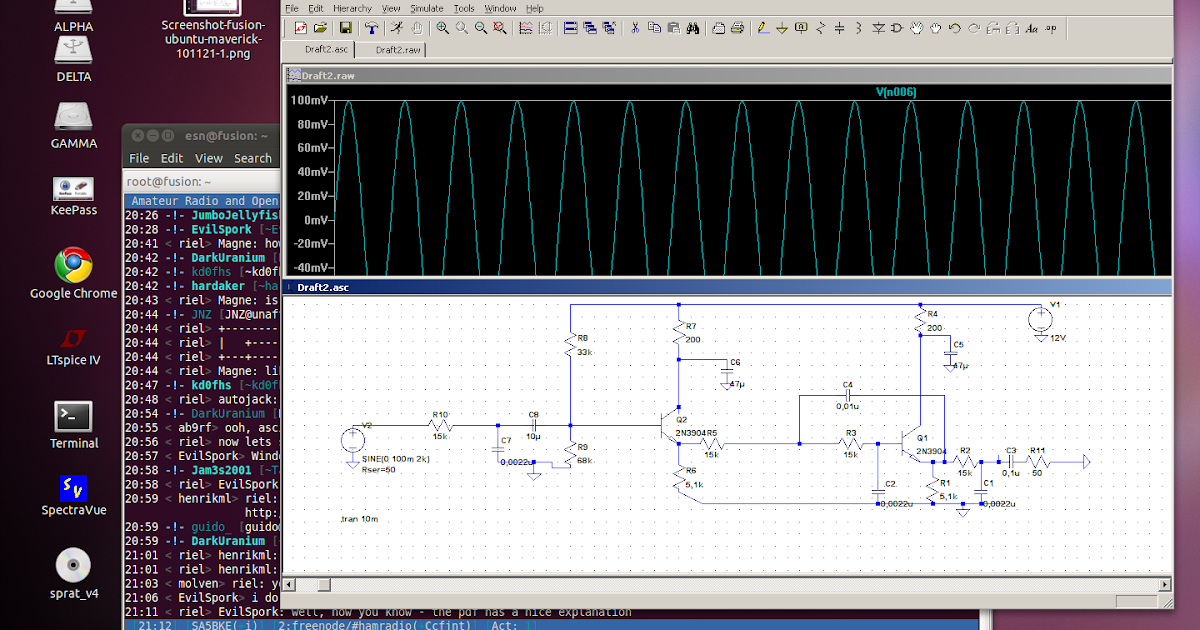Click the Mirror component icon
Screen dimensions: 1200x630
point(1013,28)
